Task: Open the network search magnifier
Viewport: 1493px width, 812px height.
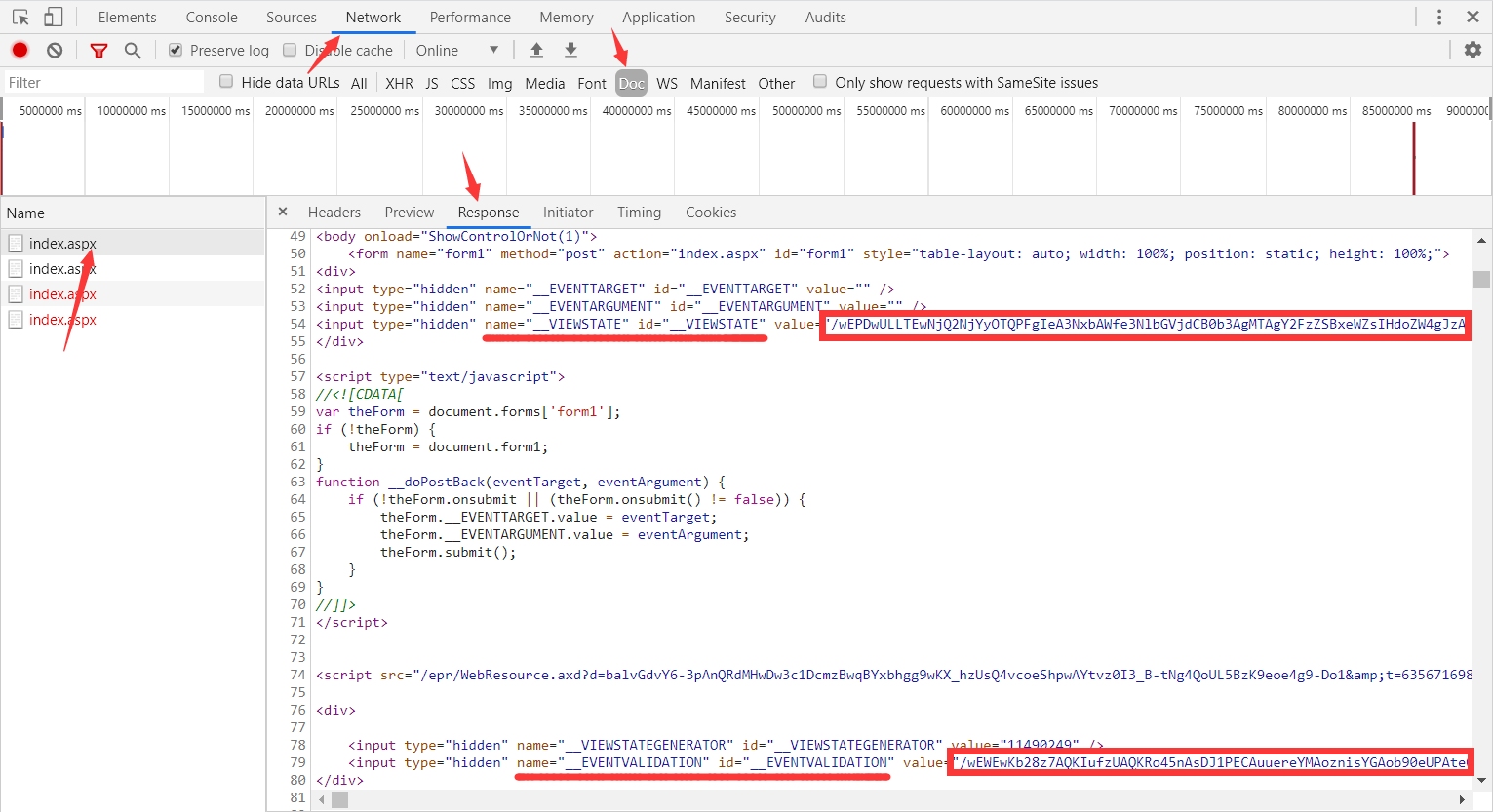Action: pos(133,51)
